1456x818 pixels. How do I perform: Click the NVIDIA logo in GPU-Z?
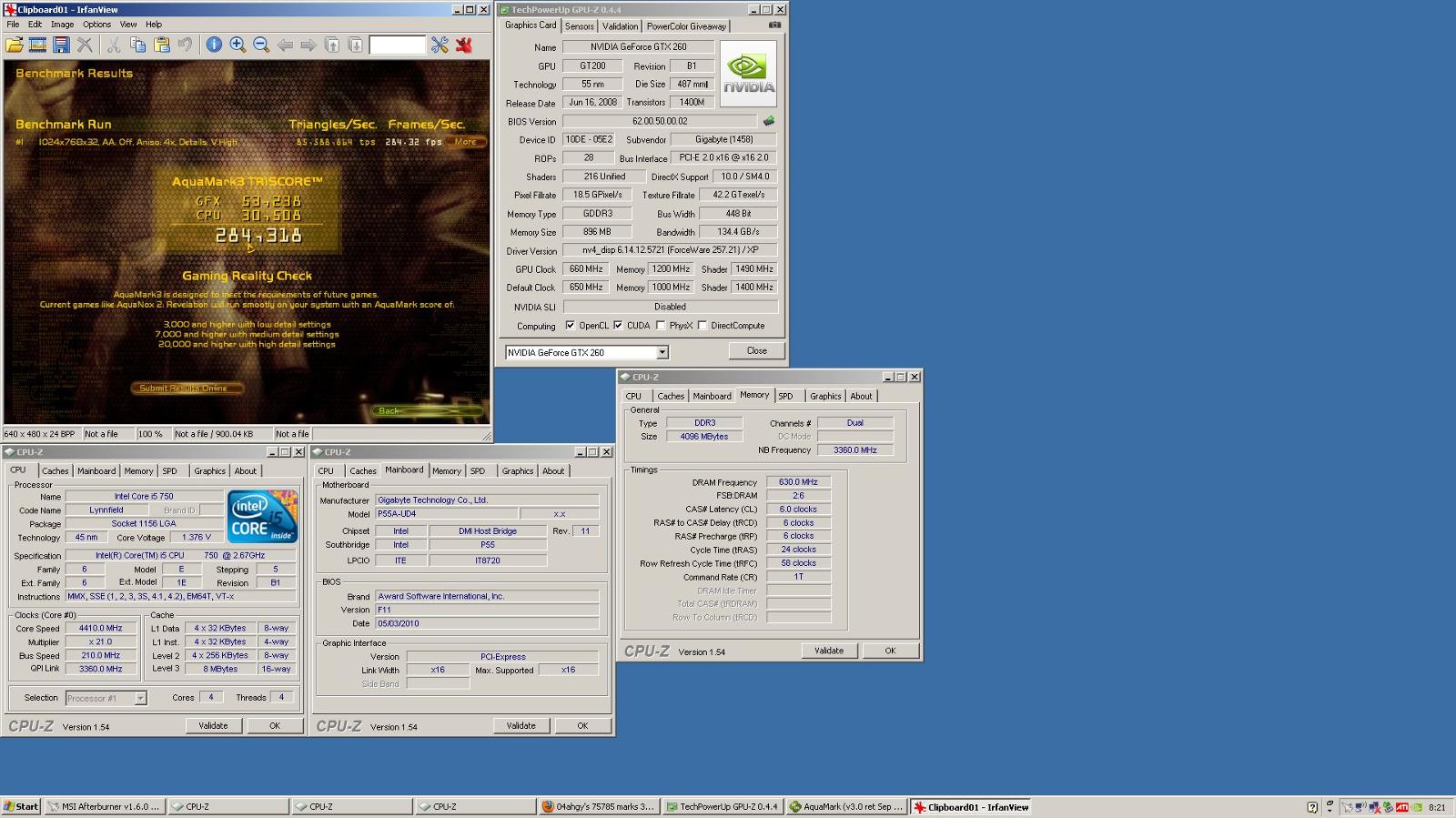click(749, 74)
